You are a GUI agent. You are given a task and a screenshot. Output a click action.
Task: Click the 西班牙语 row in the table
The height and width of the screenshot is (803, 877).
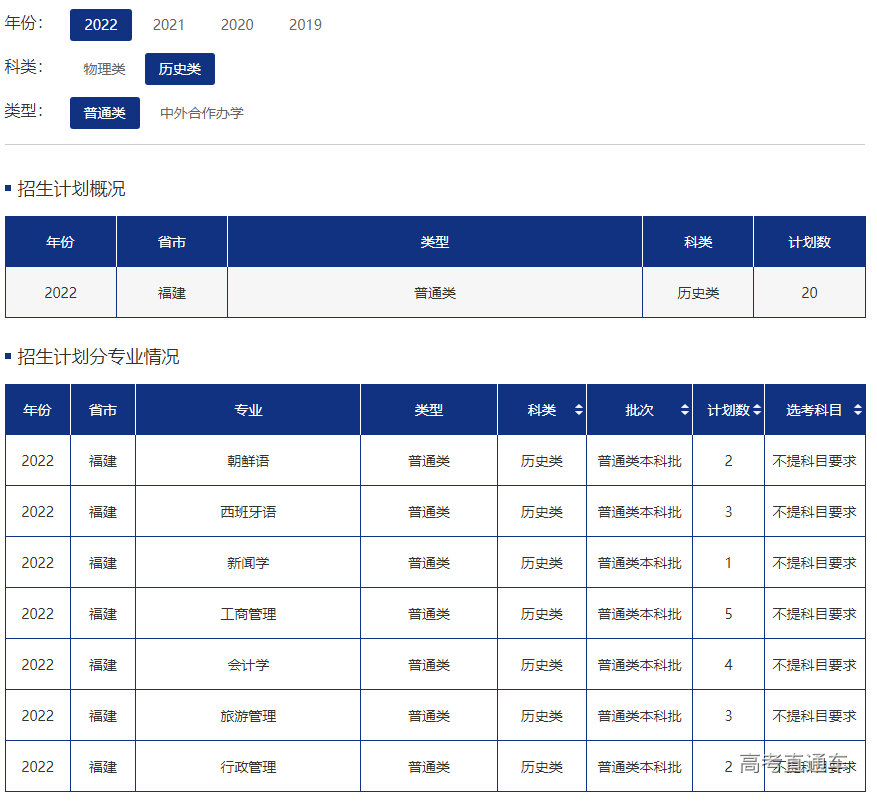click(x=246, y=511)
